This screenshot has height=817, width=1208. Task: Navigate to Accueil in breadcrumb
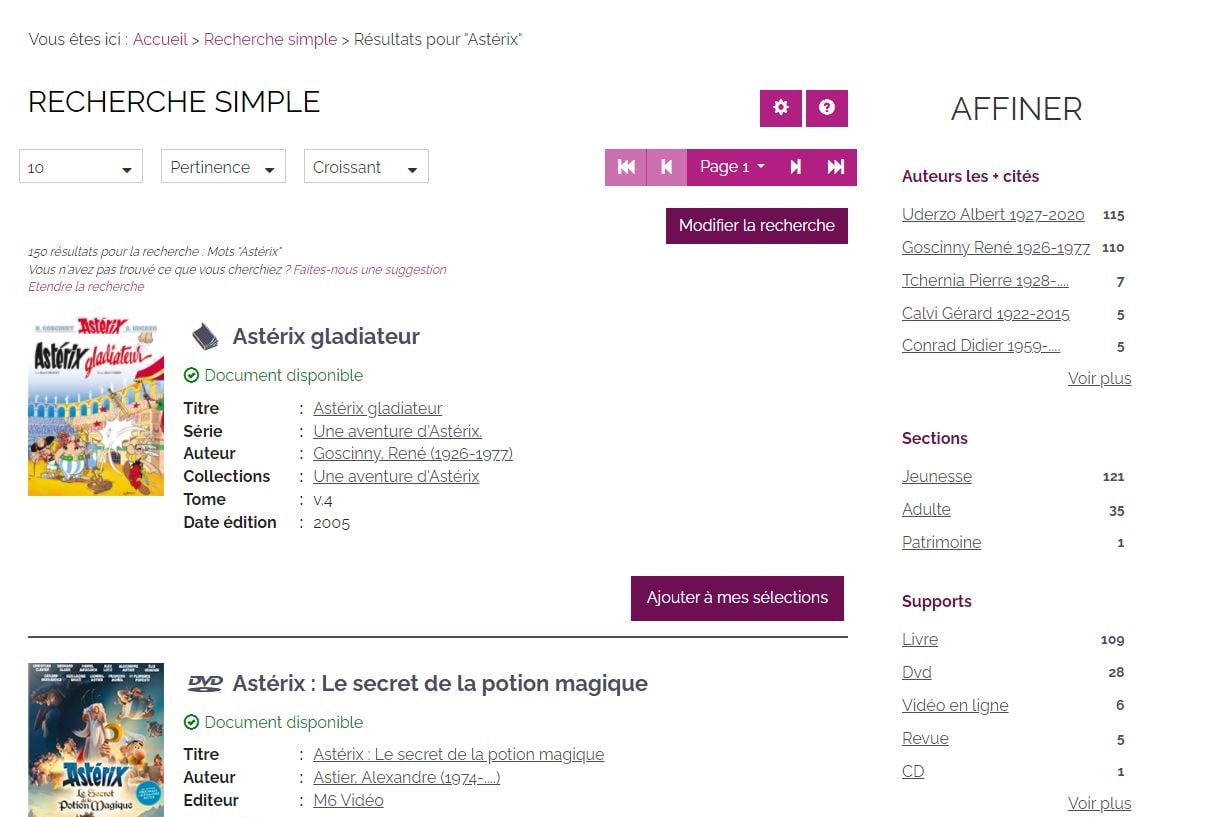point(160,40)
